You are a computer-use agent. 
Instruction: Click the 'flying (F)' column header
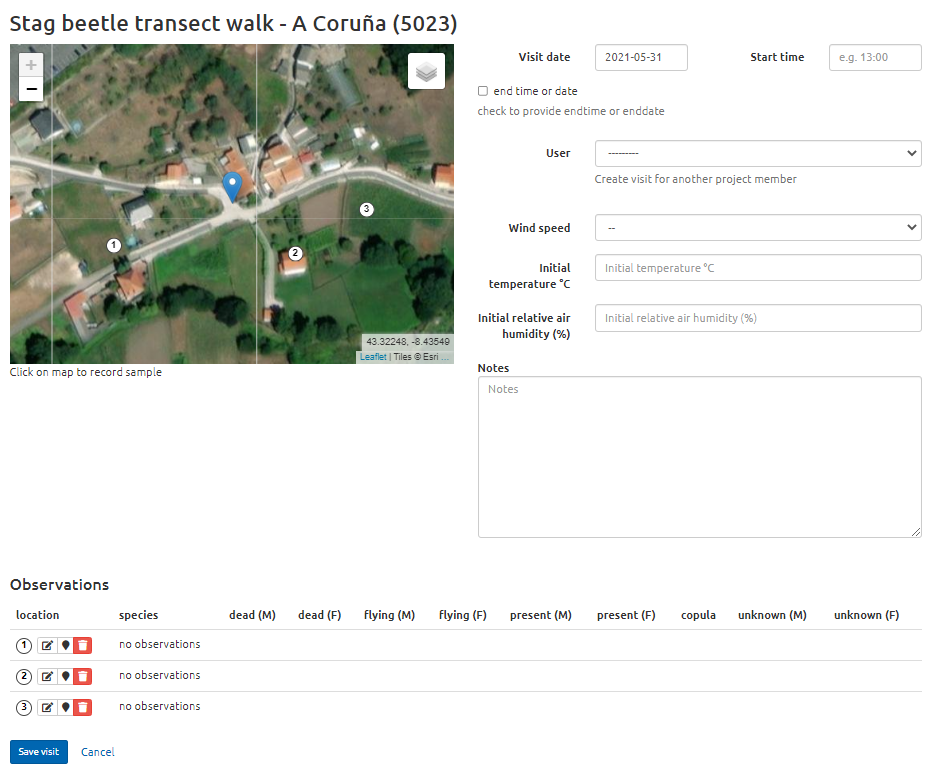(462, 615)
